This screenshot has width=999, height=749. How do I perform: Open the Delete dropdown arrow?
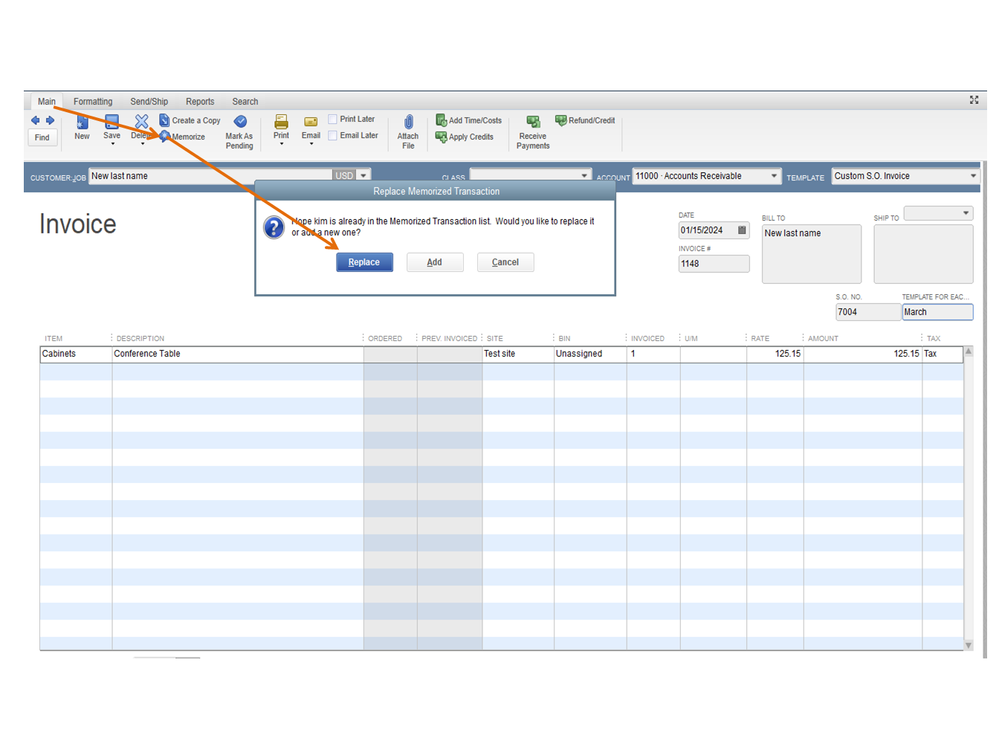(x=143, y=144)
